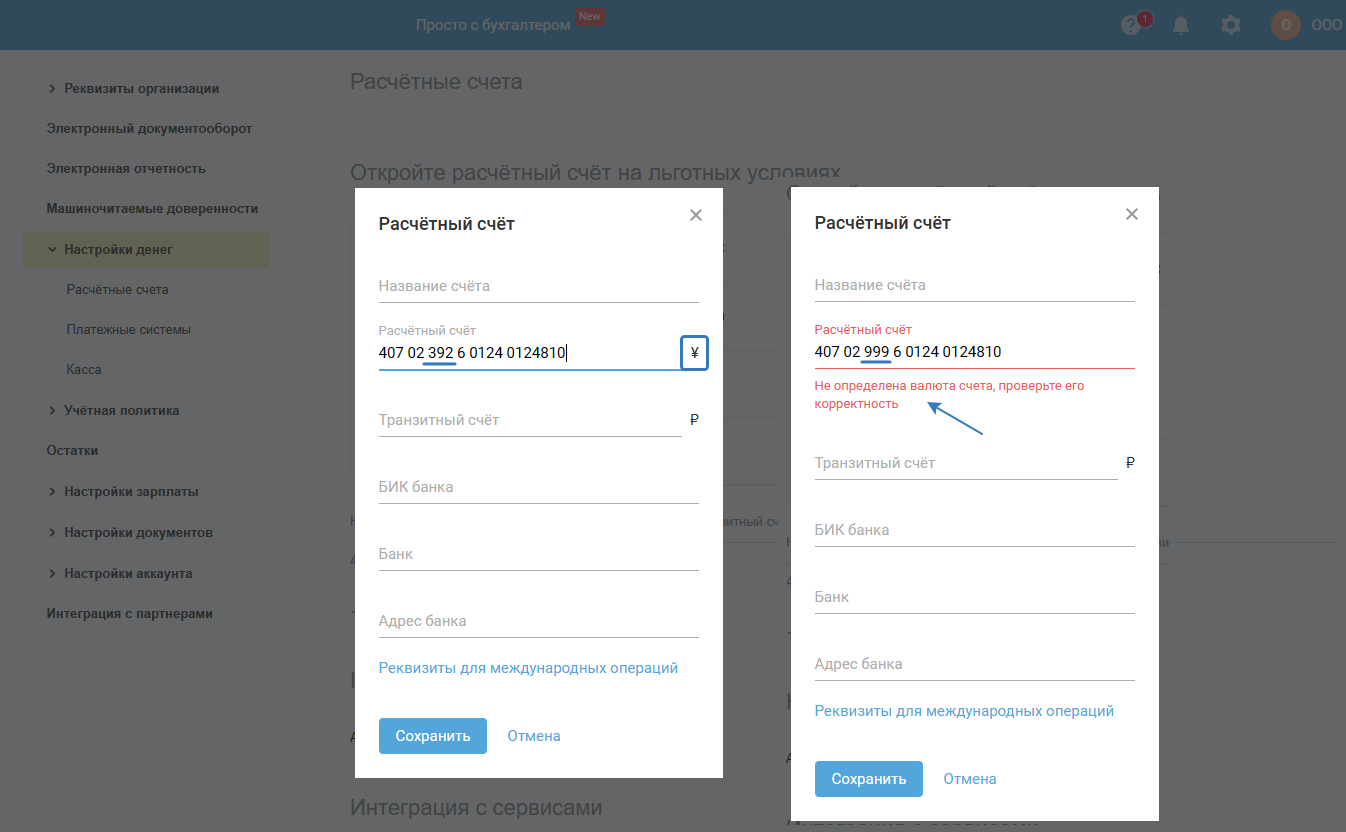Open the notifications bell
The width and height of the screenshot is (1346, 832).
pyautogui.click(x=1181, y=26)
